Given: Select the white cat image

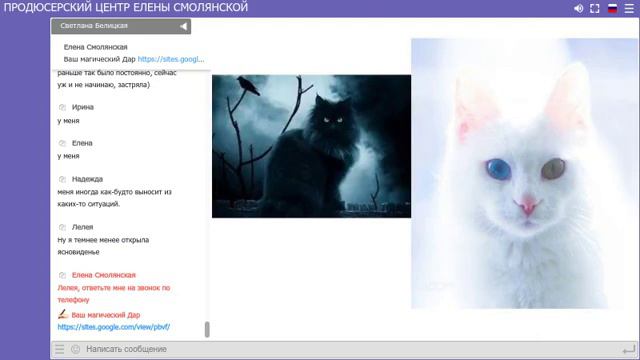Looking at the screenshot, I should click(x=524, y=173).
